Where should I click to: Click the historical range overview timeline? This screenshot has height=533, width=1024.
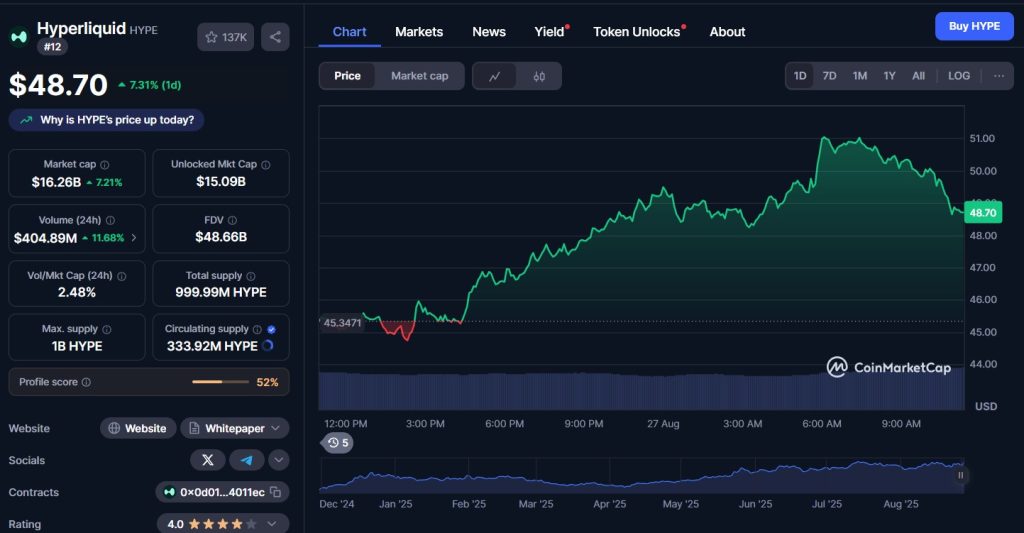pos(641,476)
